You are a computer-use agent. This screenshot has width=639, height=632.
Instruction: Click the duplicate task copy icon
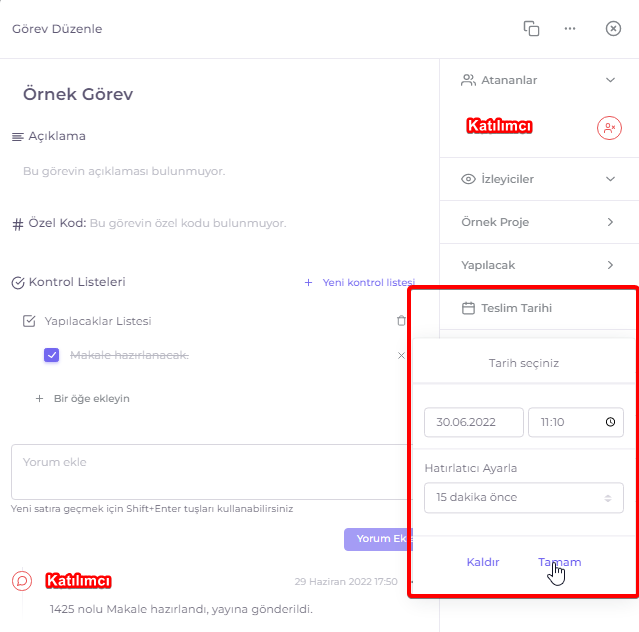[531, 29]
